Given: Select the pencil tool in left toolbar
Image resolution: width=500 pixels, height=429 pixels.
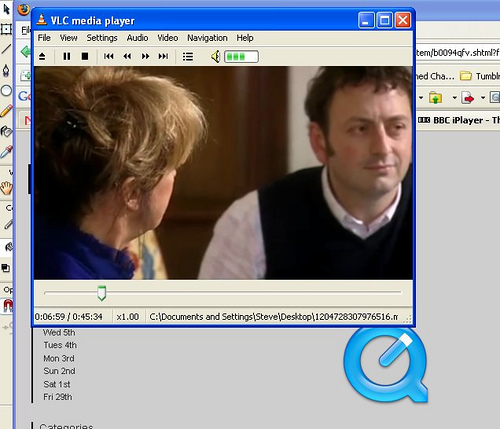Looking at the screenshot, I should click(6, 111).
